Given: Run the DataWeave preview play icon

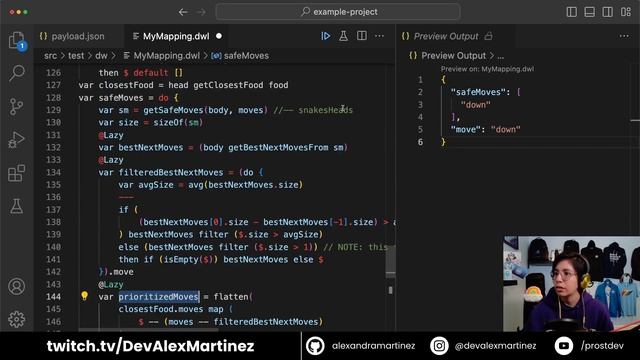Looking at the screenshot, I should [326, 36].
